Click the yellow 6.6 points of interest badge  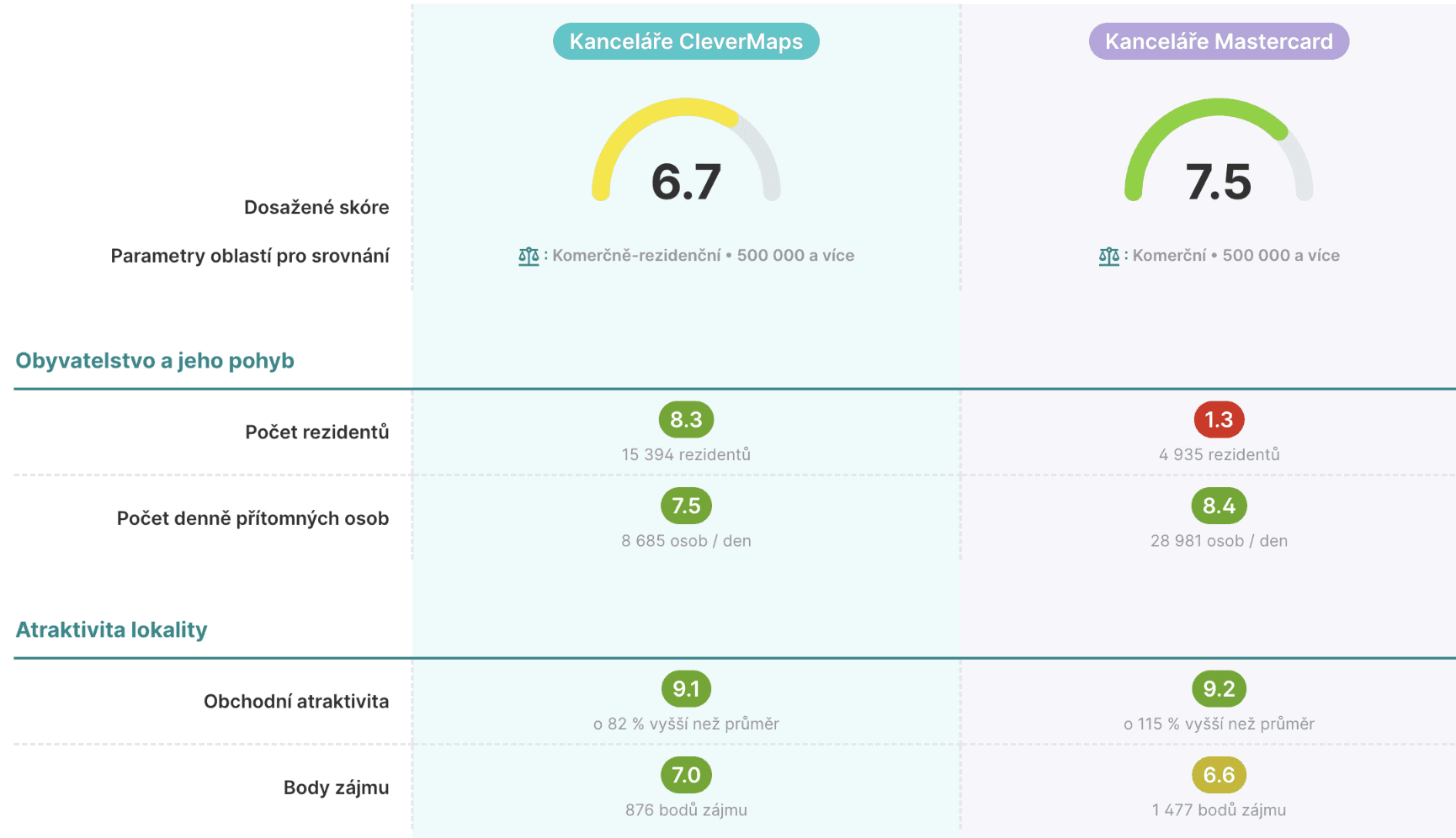[1219, 775]
